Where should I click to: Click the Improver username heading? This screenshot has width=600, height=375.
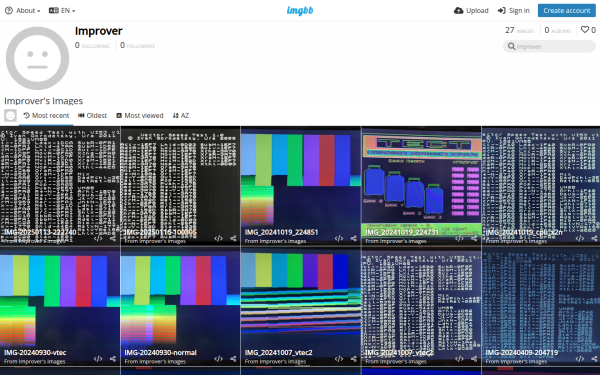[x=99, y=31]
